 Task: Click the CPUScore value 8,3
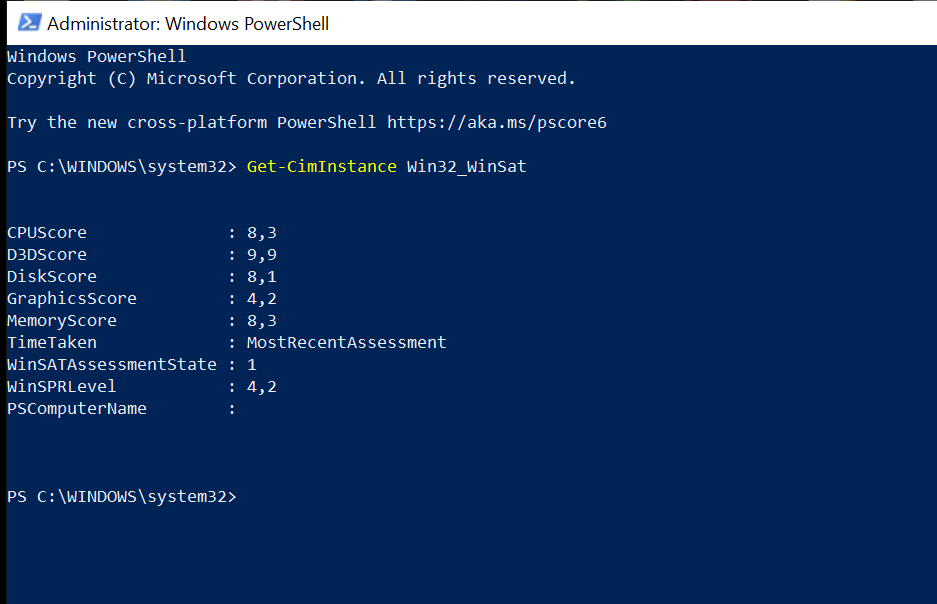(262, 232)
